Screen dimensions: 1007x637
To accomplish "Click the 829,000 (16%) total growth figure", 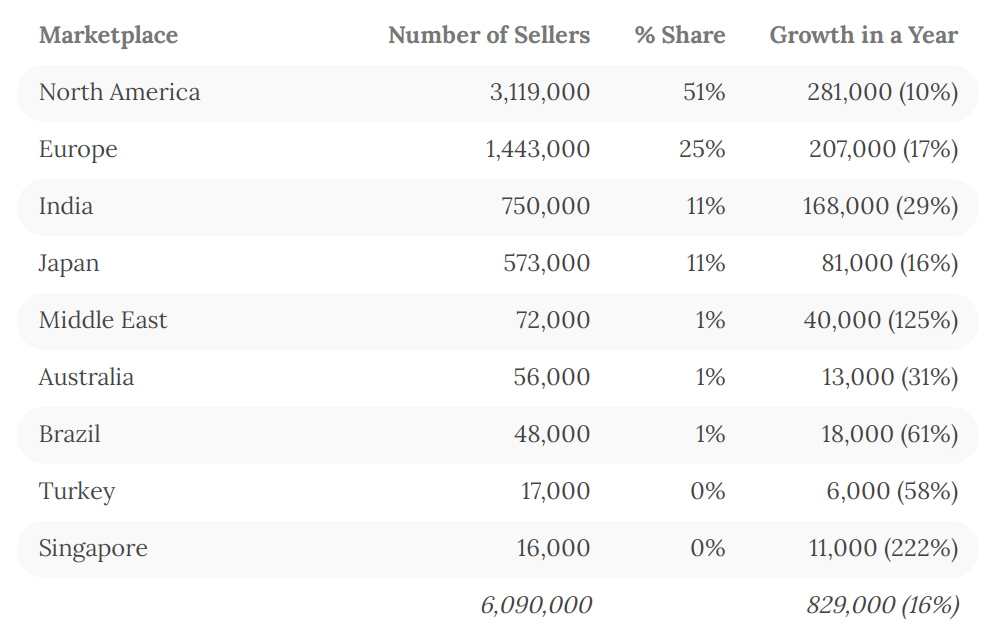I will pos(883,605).
